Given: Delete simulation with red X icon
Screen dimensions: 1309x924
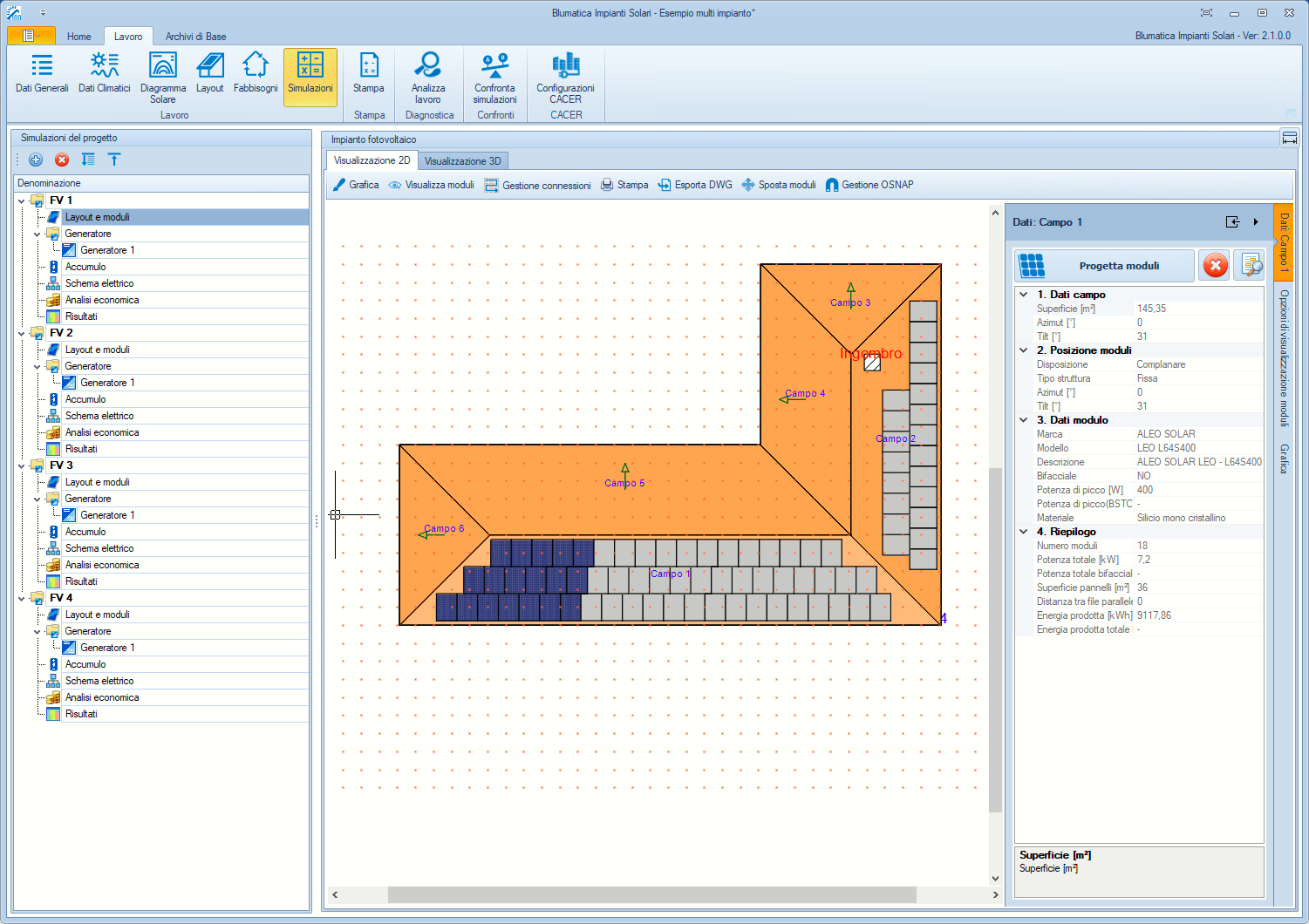Looking at the screenshot, I should coord(62,160).
